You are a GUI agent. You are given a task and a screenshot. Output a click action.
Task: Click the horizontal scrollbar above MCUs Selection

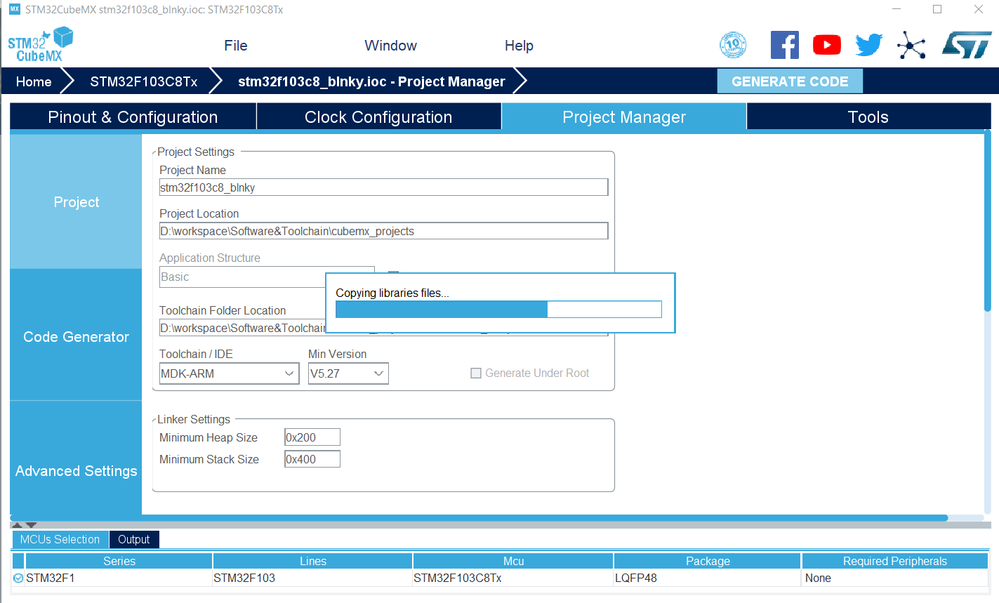(x=479, y=518)
